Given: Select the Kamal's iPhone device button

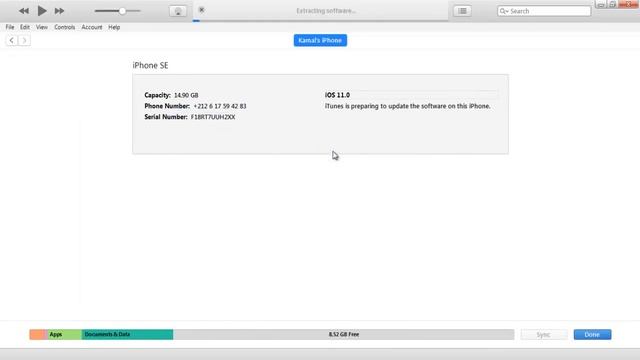Looking at the screenshot, I should click(320, 40).
